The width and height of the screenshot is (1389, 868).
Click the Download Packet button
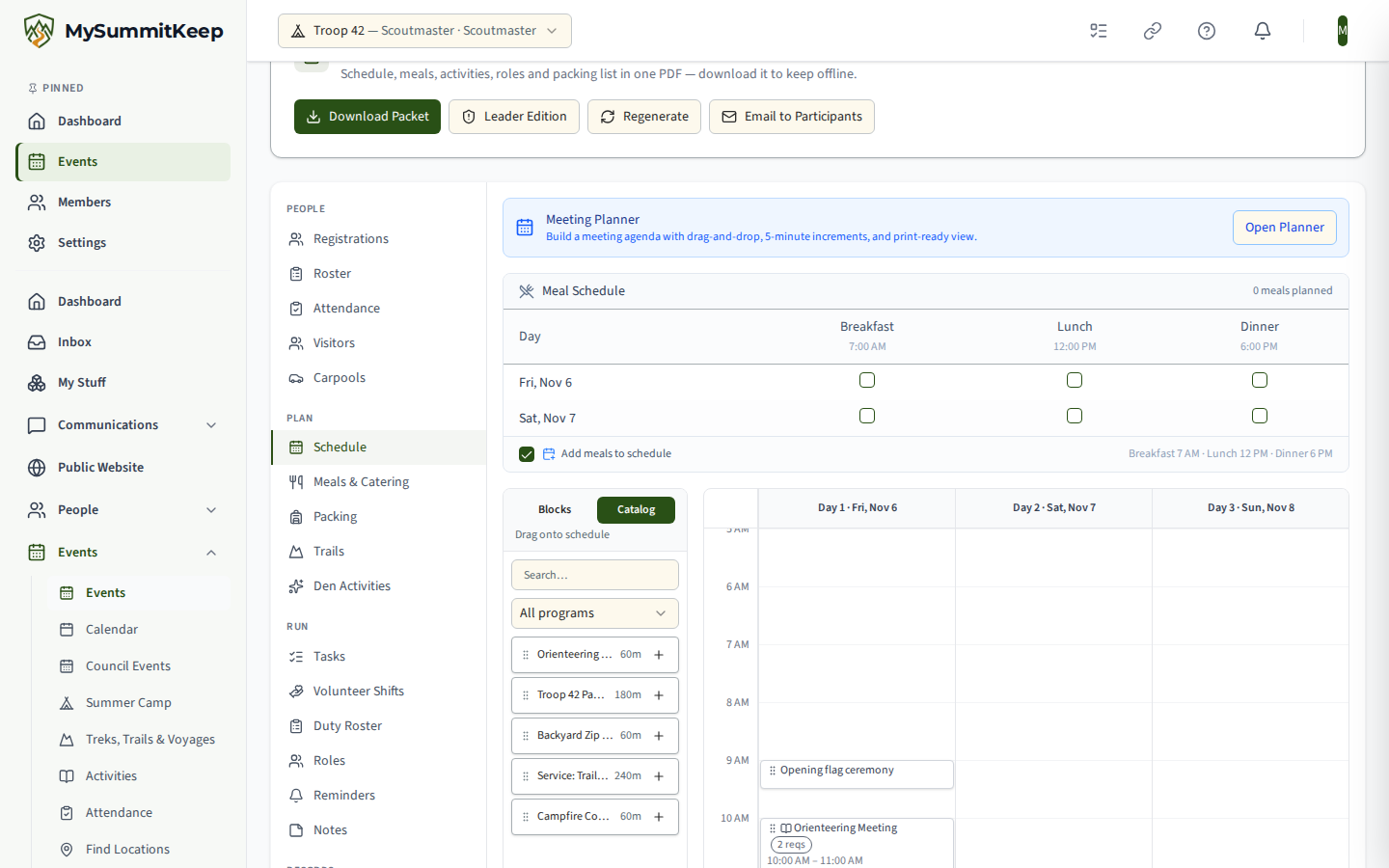point(368,117)
